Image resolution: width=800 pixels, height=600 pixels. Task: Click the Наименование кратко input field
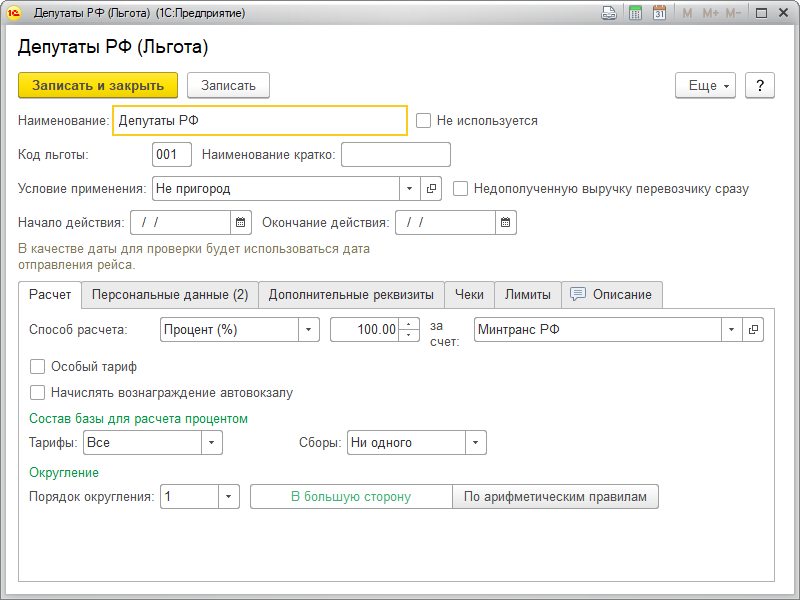tap(396, 155)
